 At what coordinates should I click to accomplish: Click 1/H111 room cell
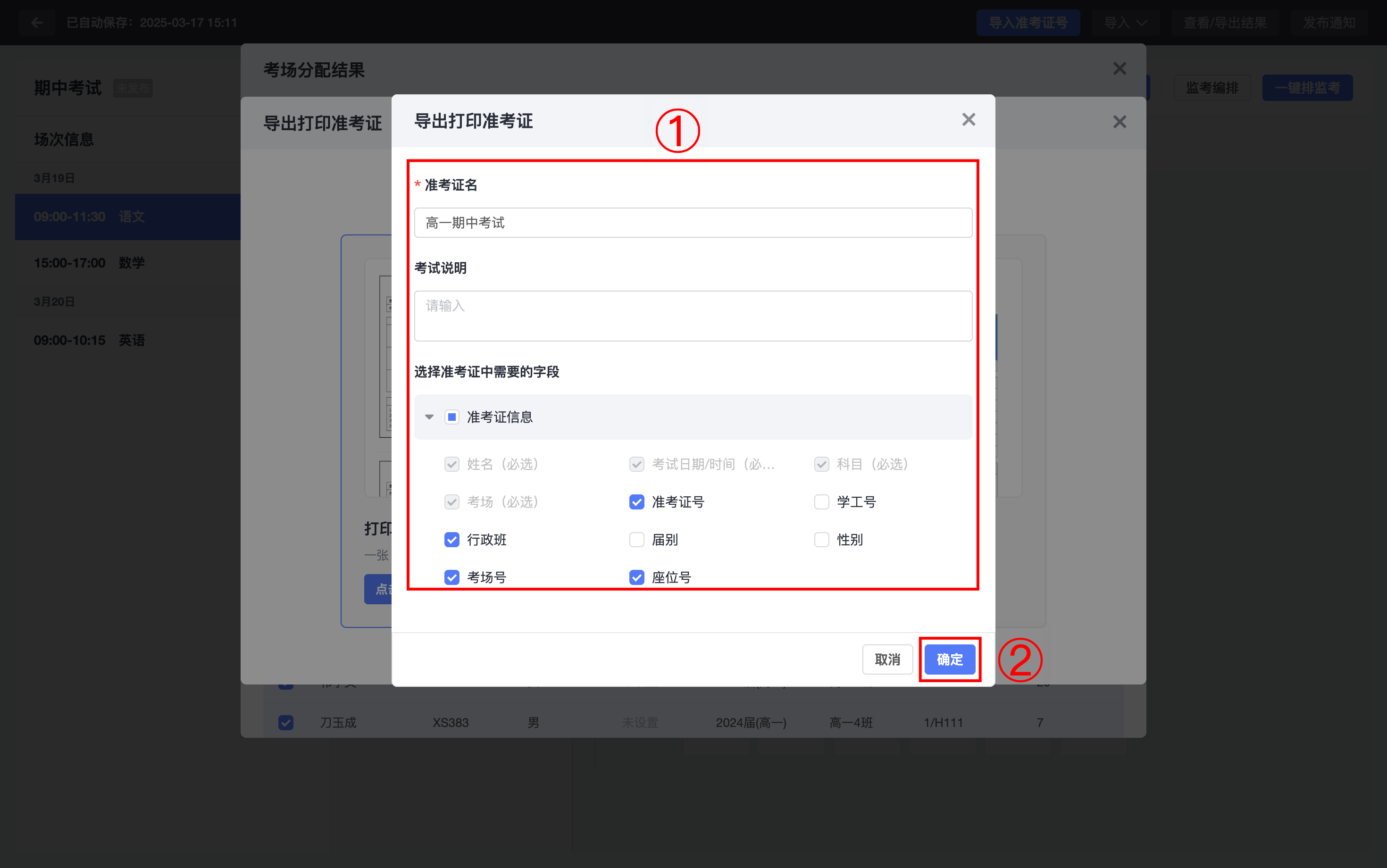click(x=943, y=723)
